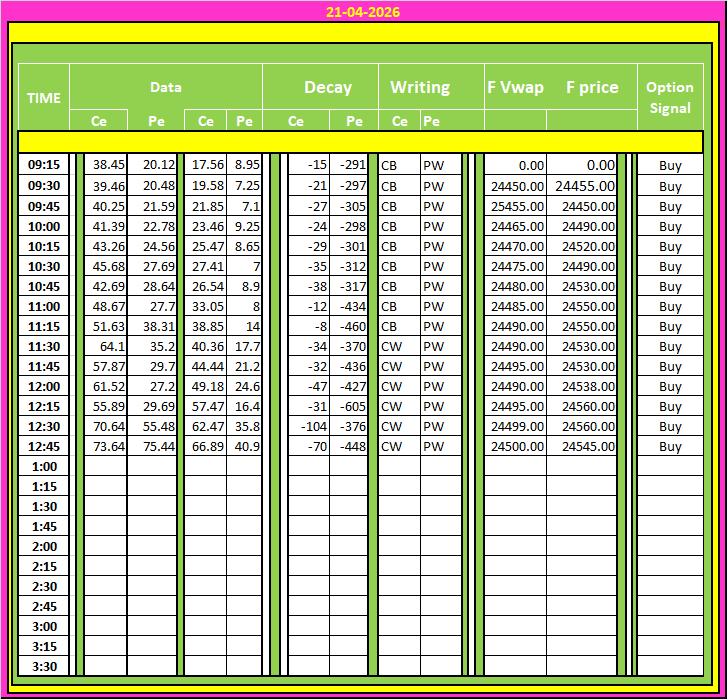Select the F price header
727x699 pixels.
[x=592, y=87]
